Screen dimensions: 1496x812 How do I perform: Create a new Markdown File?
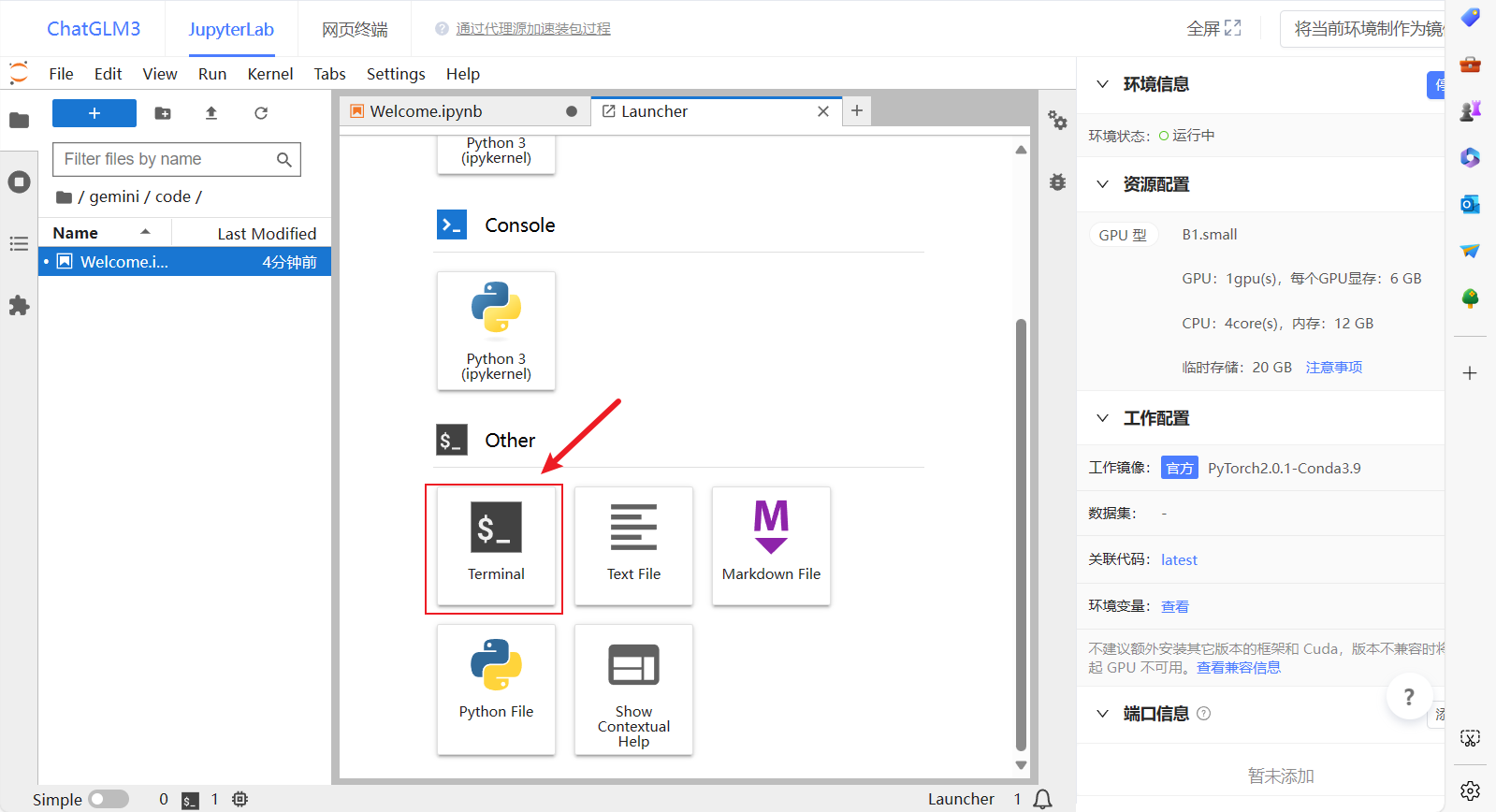771,544
